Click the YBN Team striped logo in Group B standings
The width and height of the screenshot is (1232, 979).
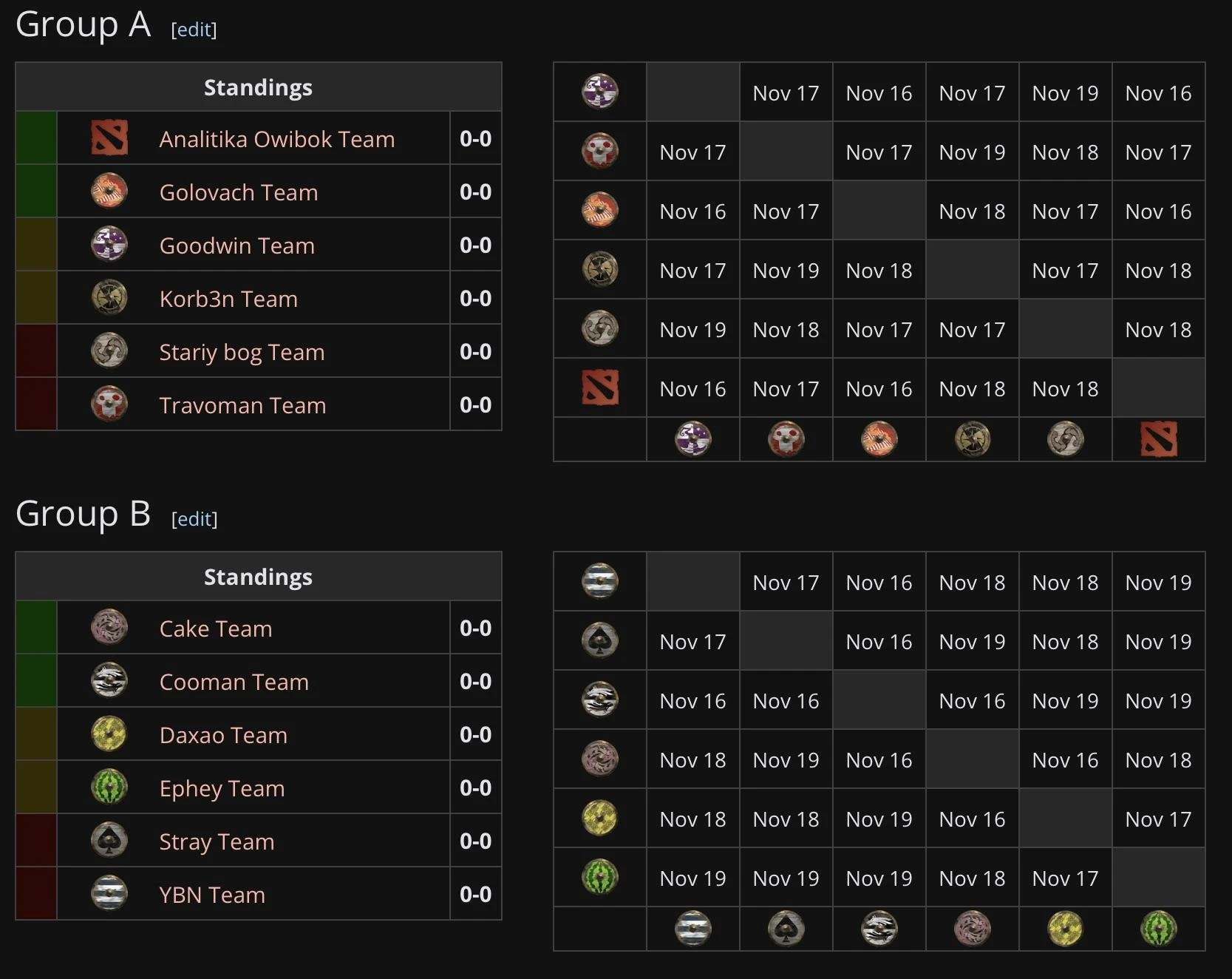coord(109,894)
